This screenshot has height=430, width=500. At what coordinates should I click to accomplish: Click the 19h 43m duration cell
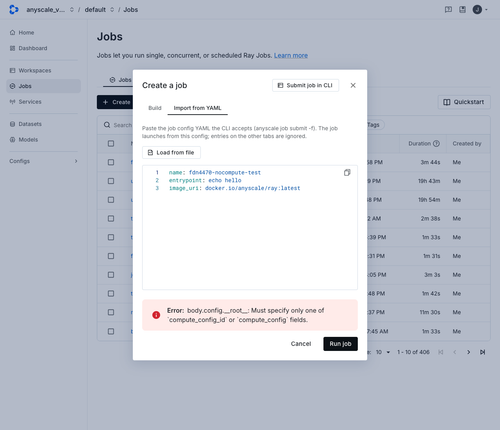click(429, 181)
